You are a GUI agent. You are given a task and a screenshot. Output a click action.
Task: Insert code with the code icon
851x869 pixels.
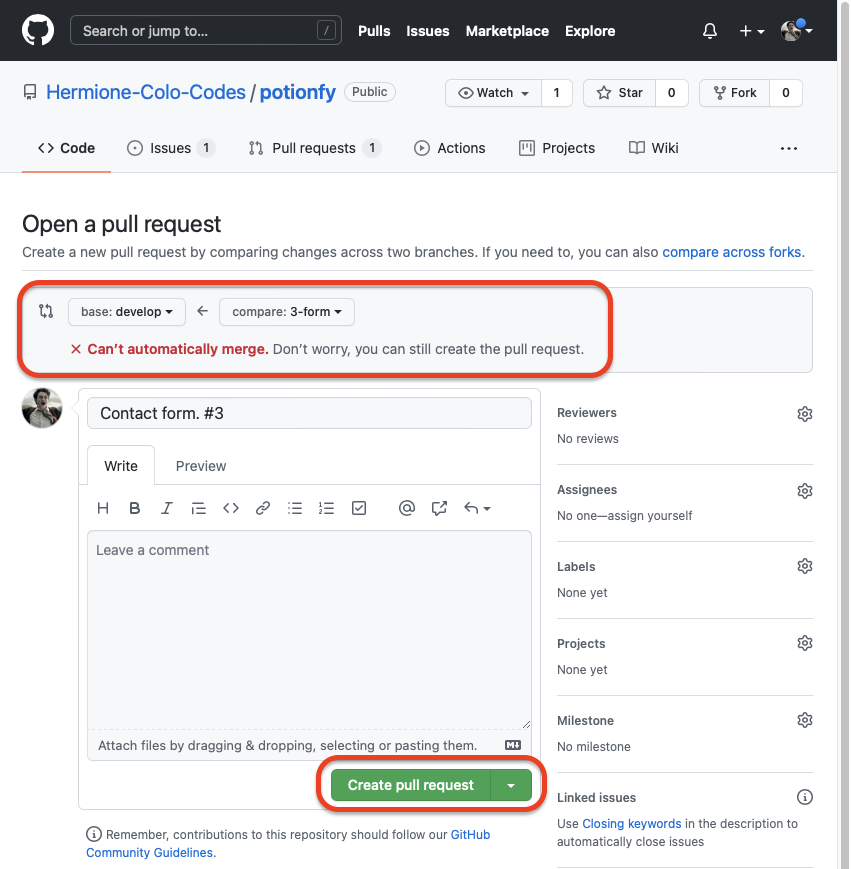click(231, 508)
